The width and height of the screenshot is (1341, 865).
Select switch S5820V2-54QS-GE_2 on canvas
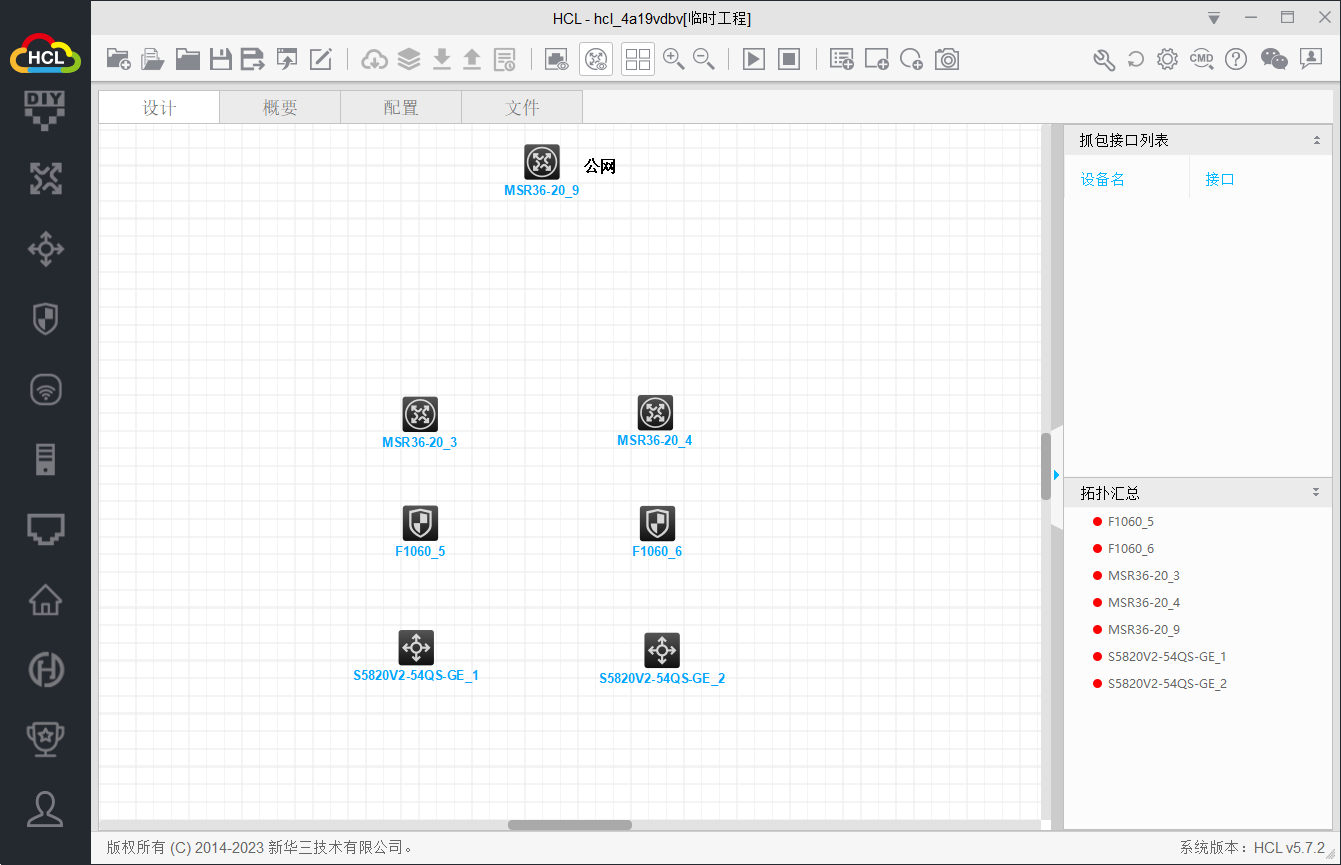[662, 650]
